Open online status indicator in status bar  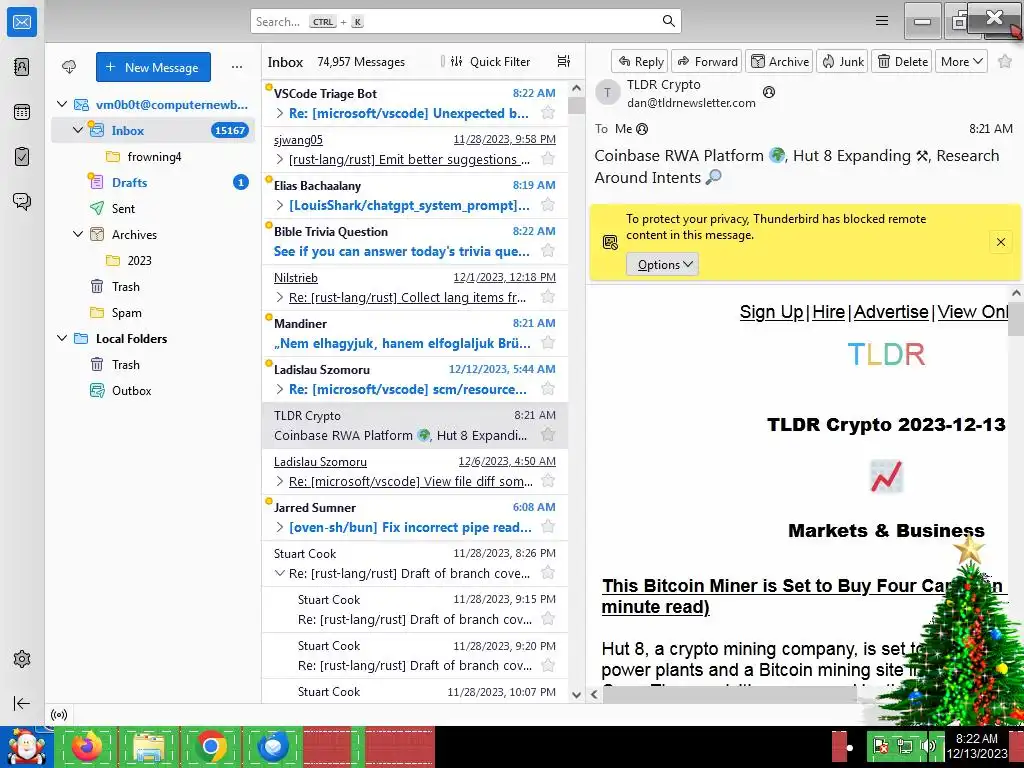coord(59,714)
